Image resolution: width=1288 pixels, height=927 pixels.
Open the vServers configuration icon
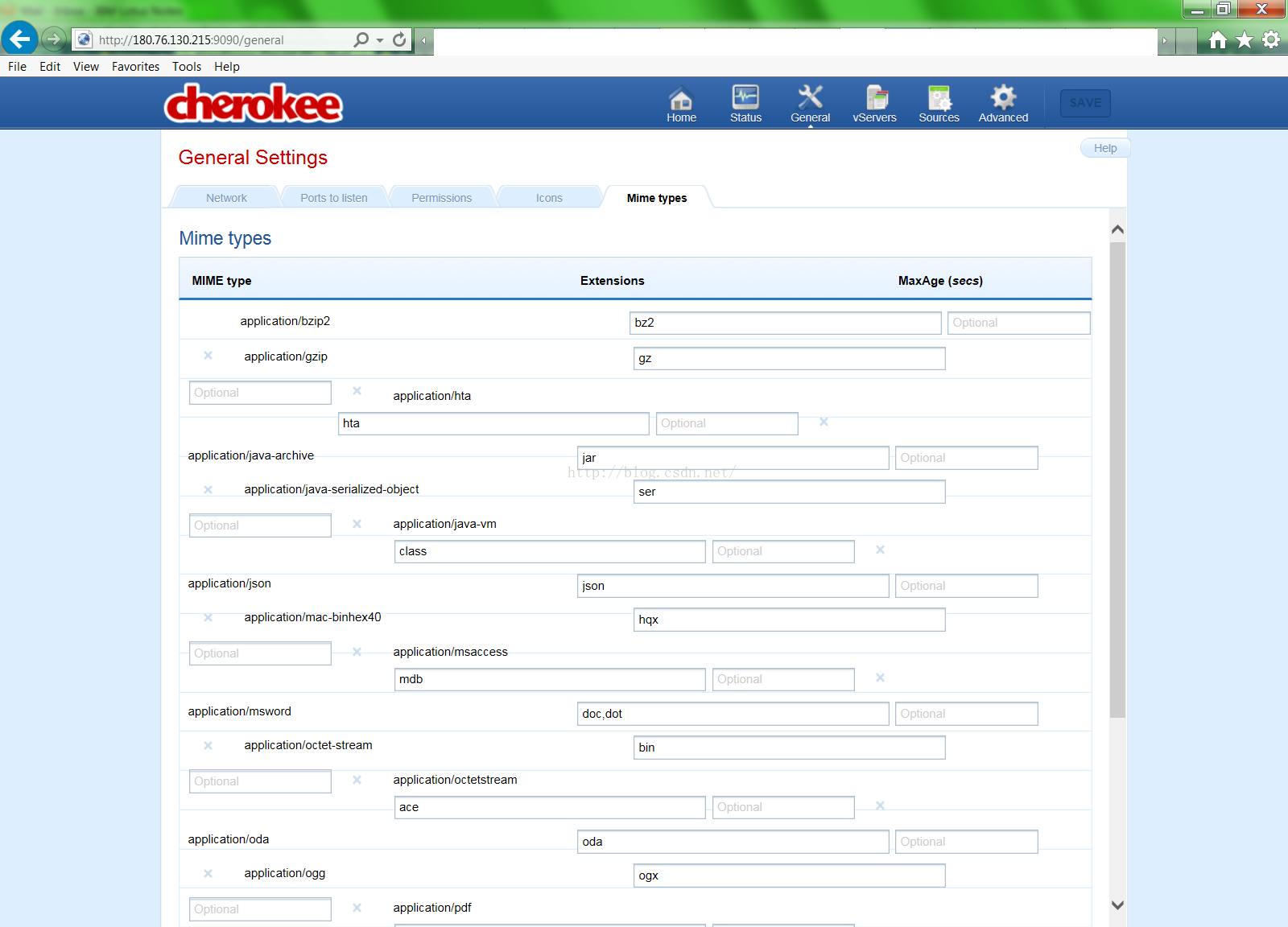pyautogui.click(x=874, y=105)
